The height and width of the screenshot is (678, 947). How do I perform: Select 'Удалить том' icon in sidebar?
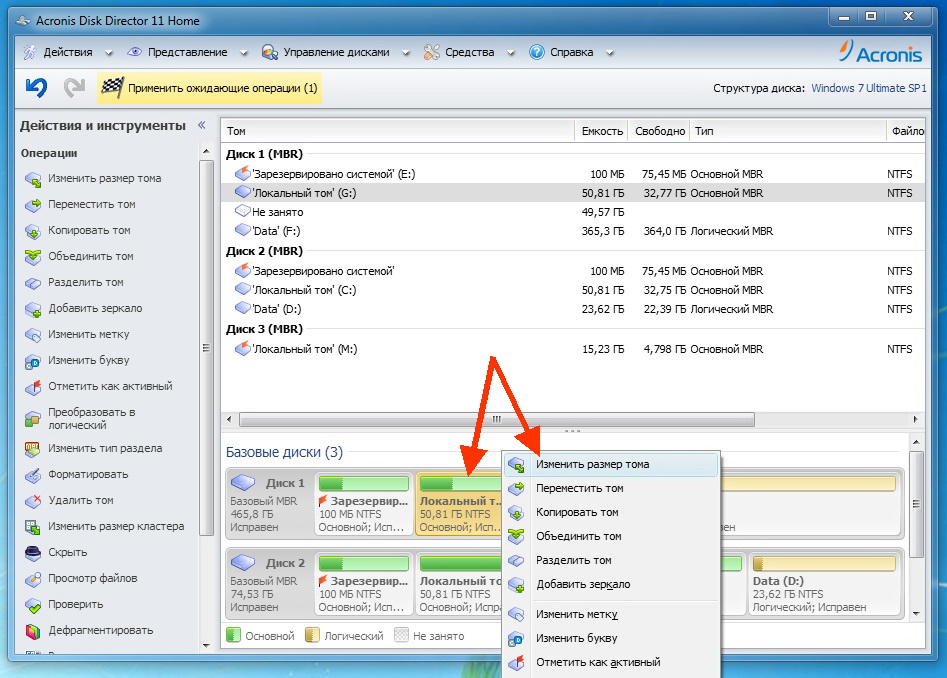(x=33, y=500)
